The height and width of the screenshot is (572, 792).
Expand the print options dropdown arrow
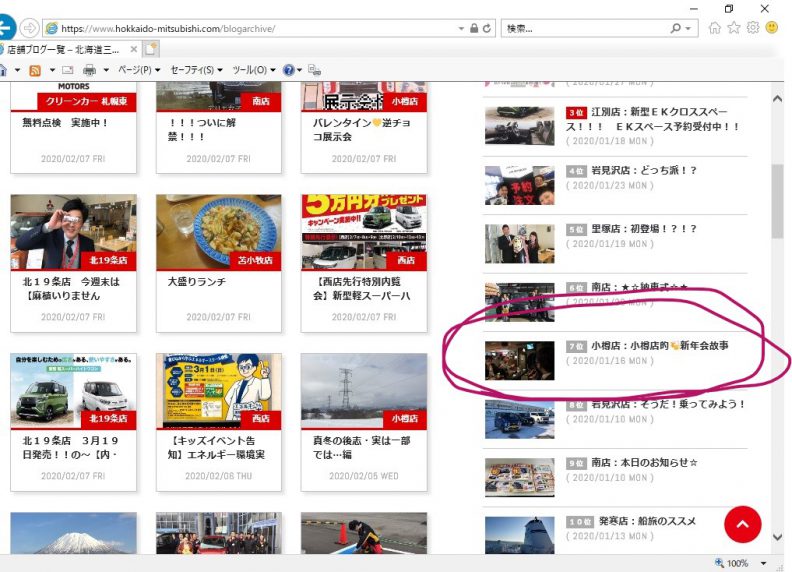[x=106, y=70]
